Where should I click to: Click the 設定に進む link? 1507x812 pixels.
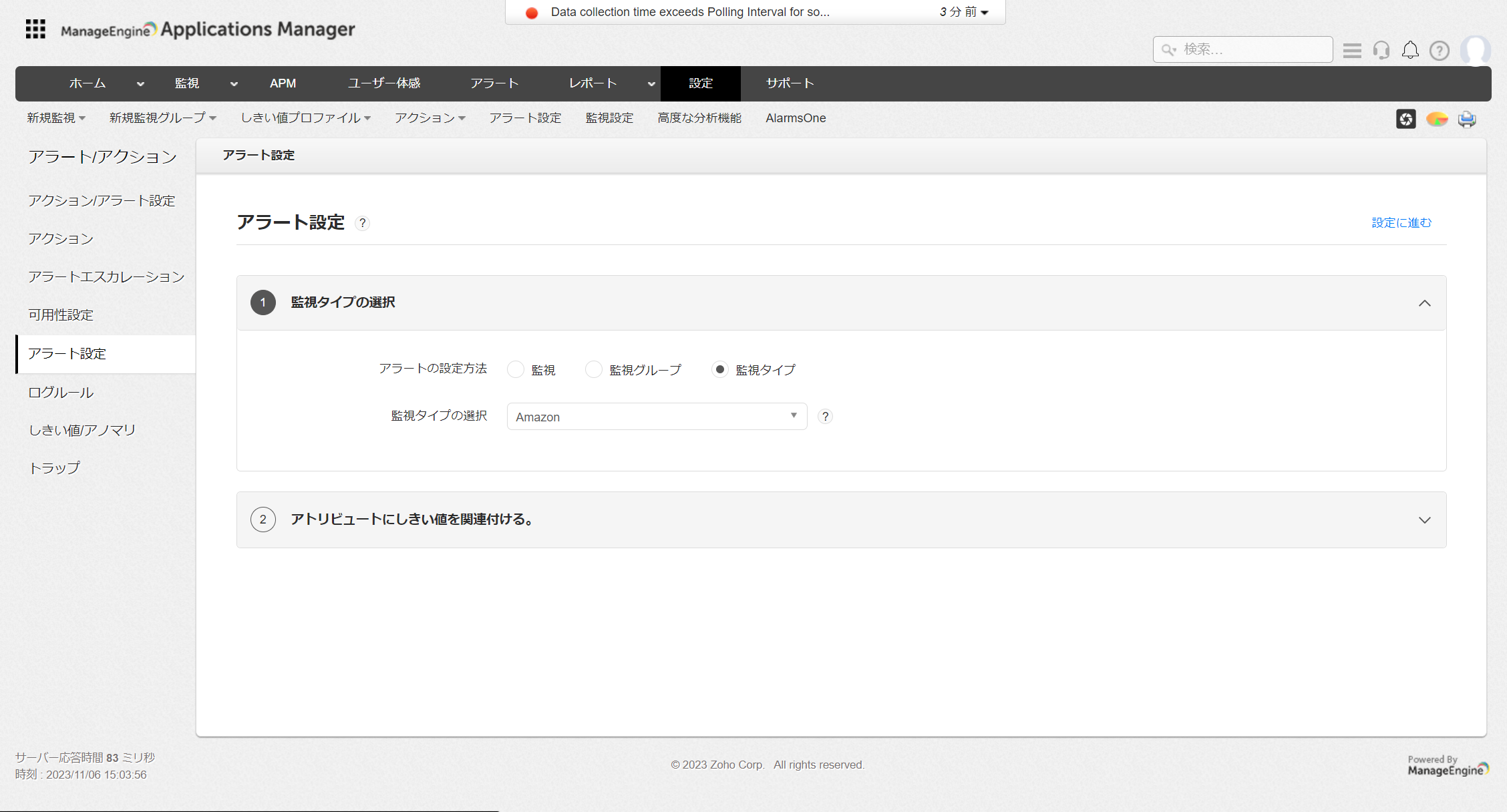click(1401, 222)
